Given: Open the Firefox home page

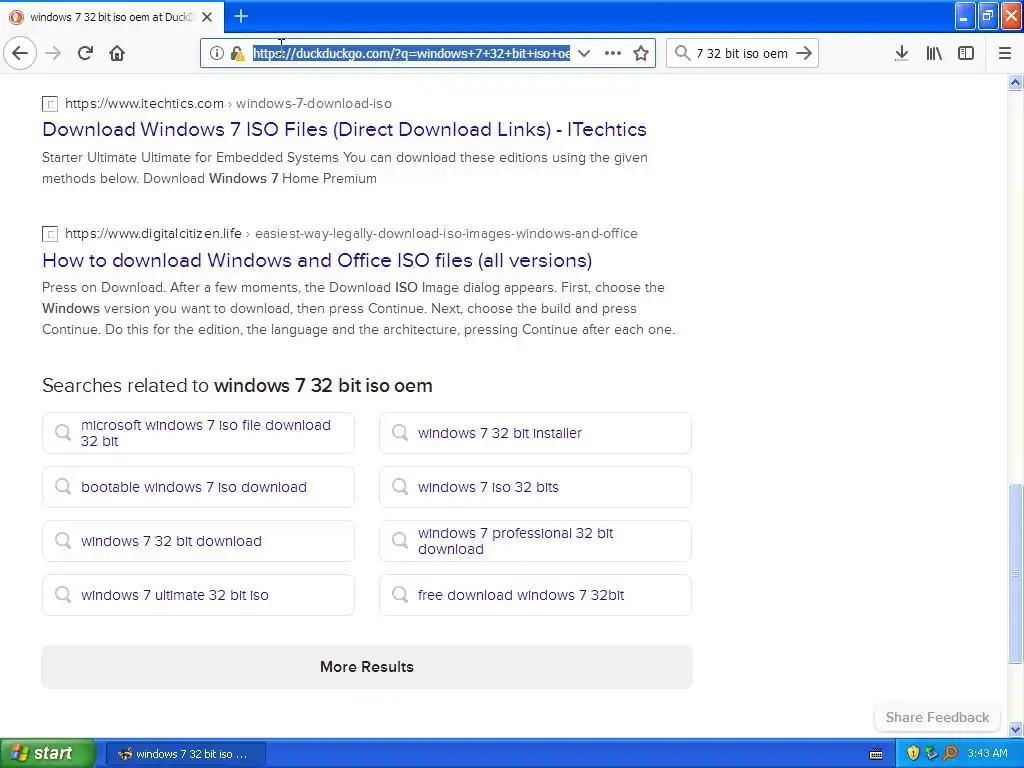Looking at the screenshot, I should (x=117, y=53).
